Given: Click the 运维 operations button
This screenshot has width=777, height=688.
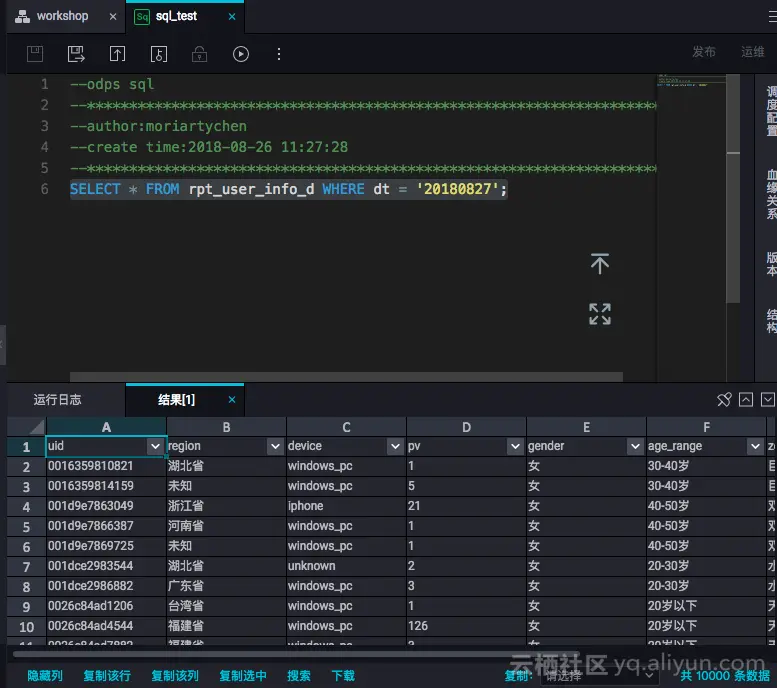Looking at the screenshot, I should [753, 52].
